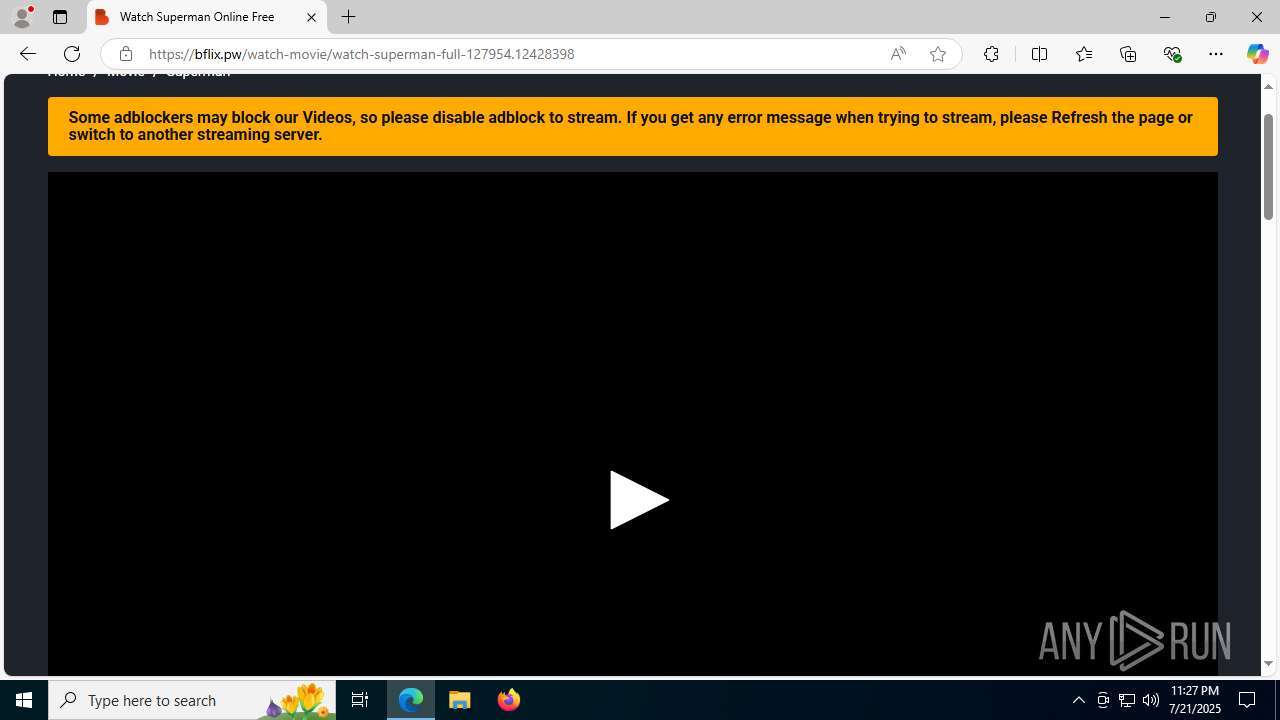The width and height of the screenshot is (1280, 720).
Task: Click the taskbar search box
Action: 192,700
